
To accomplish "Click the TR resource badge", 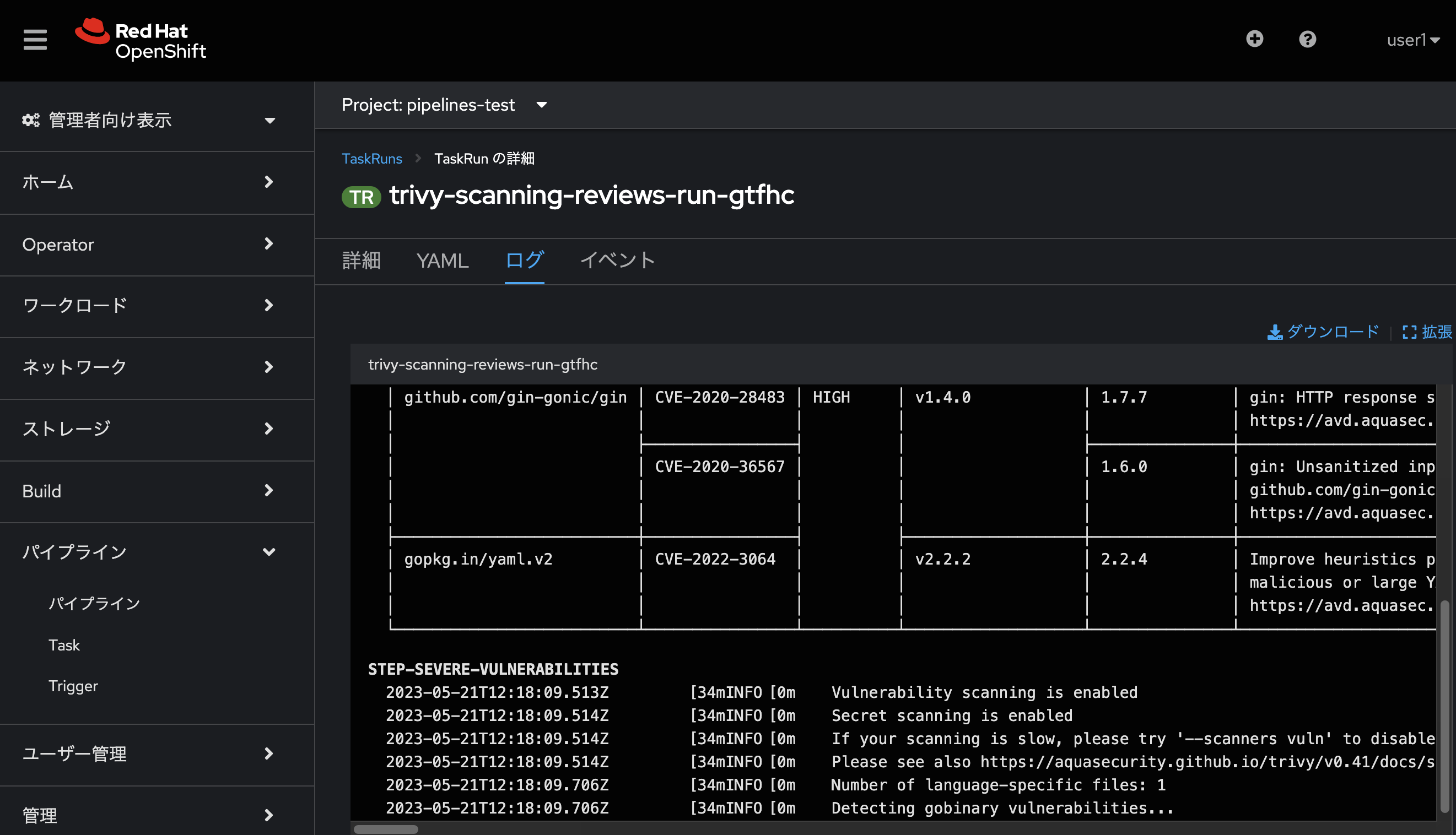I will pyautogui.click(x=362, y=197).
